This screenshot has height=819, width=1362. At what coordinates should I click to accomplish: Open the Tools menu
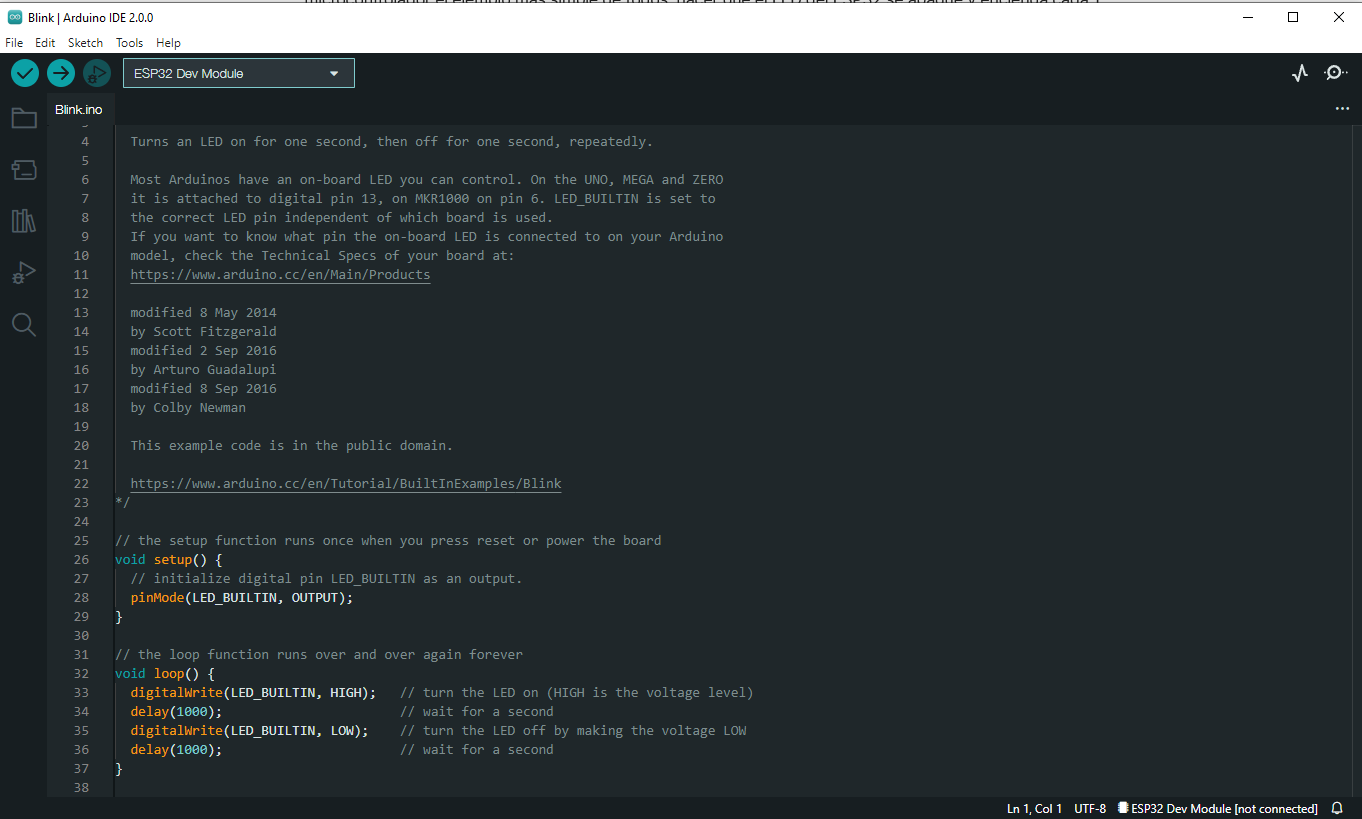129,43
